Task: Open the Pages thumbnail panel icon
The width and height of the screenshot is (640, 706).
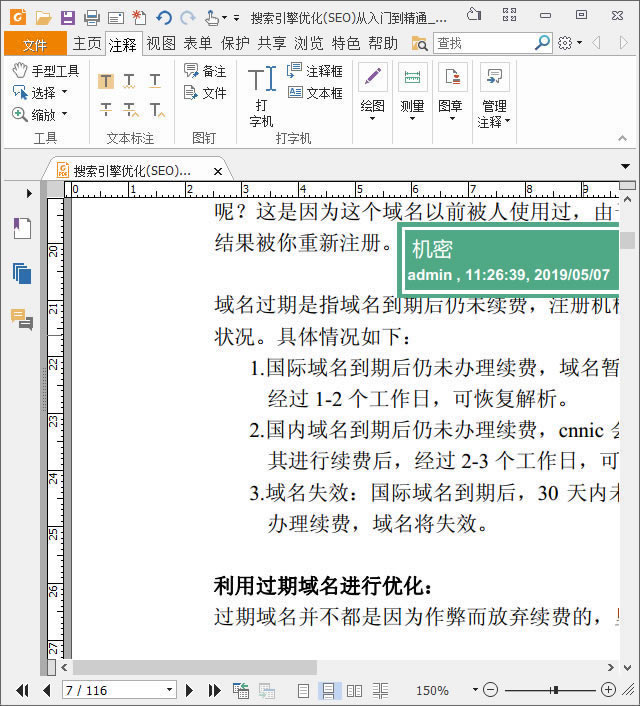Action: coord(22,273)
